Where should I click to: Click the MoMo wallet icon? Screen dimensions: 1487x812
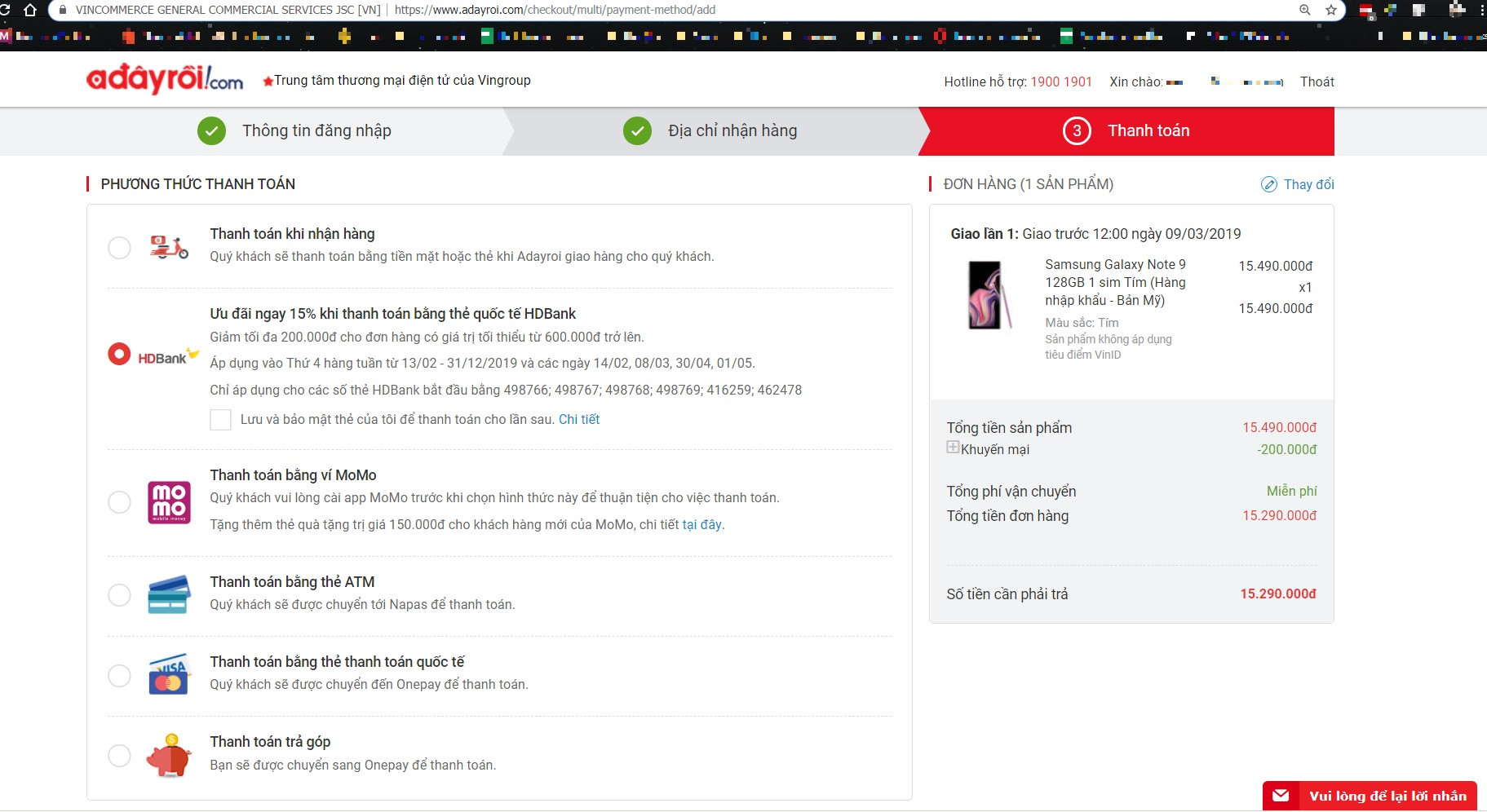point(169,501)
